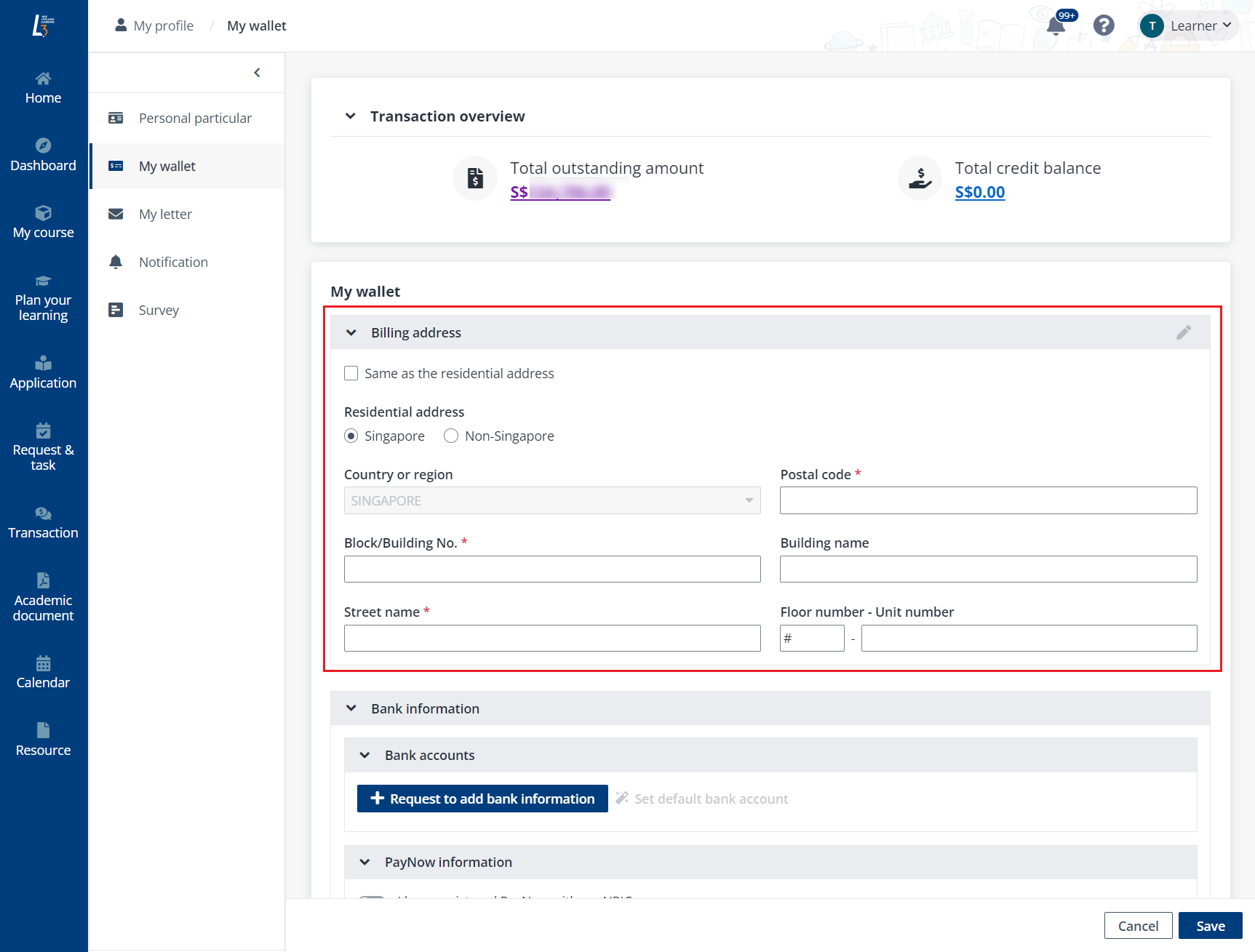
Task: Focus the Block/Building No. input field
Action: (552, 569)
